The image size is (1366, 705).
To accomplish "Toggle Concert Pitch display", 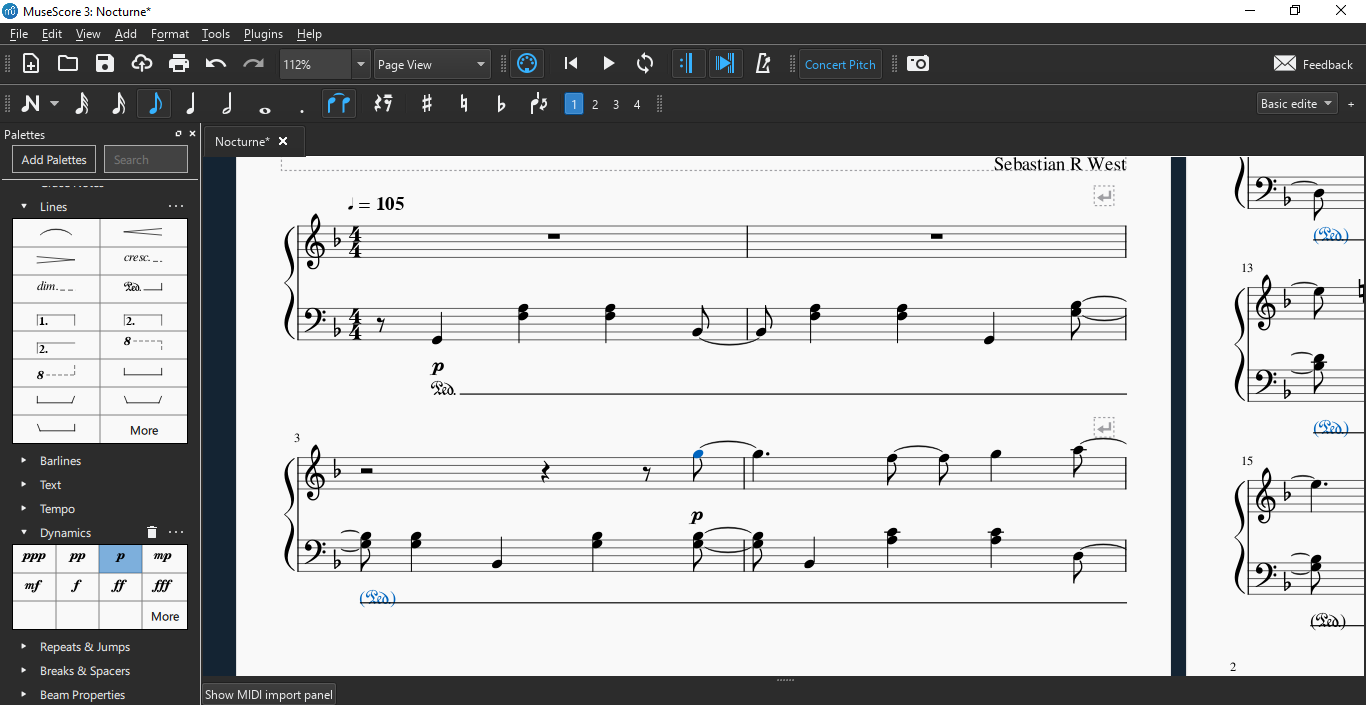I will (840, 64).
